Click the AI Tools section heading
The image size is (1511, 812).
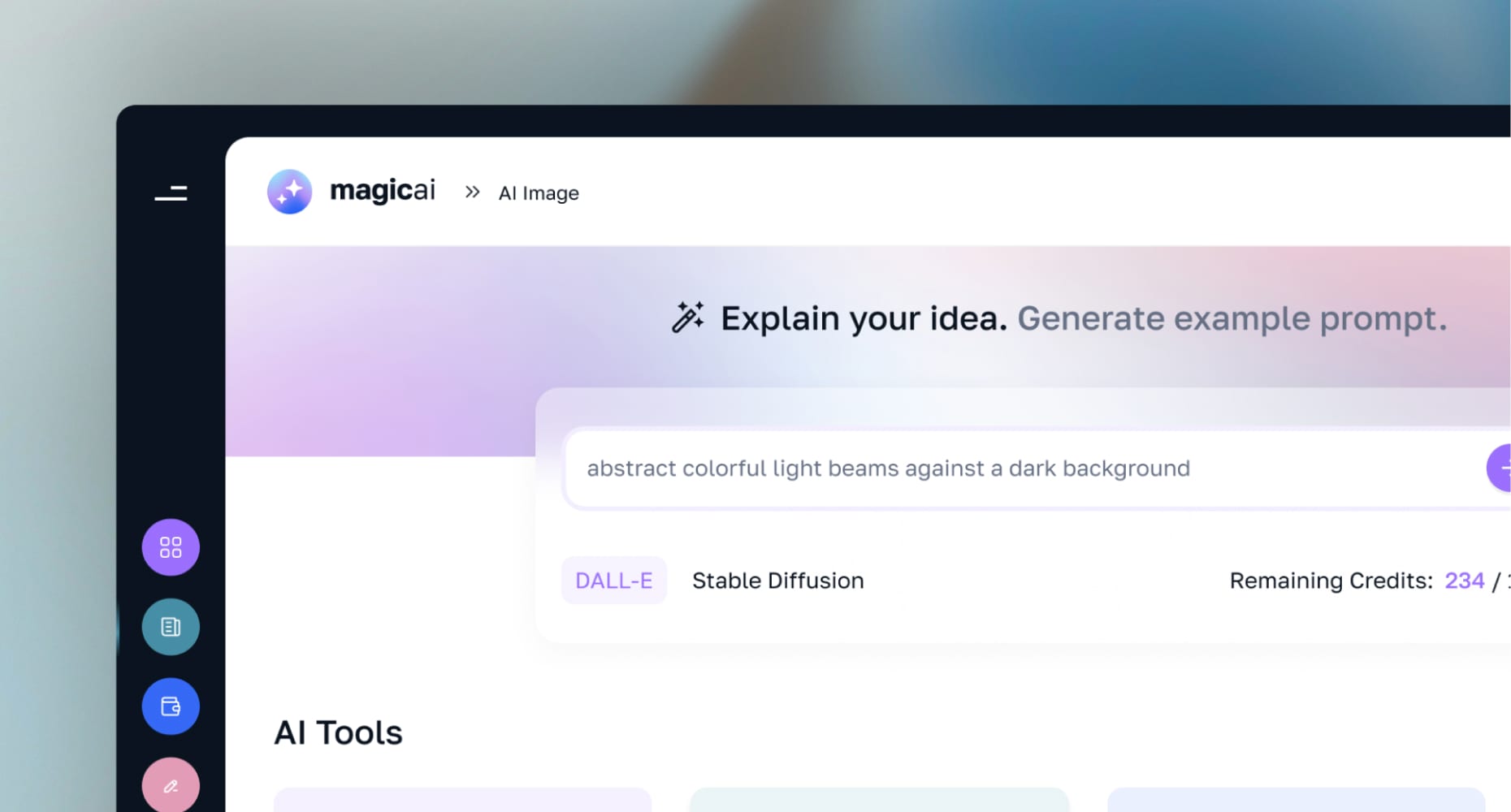click(338, 732)
